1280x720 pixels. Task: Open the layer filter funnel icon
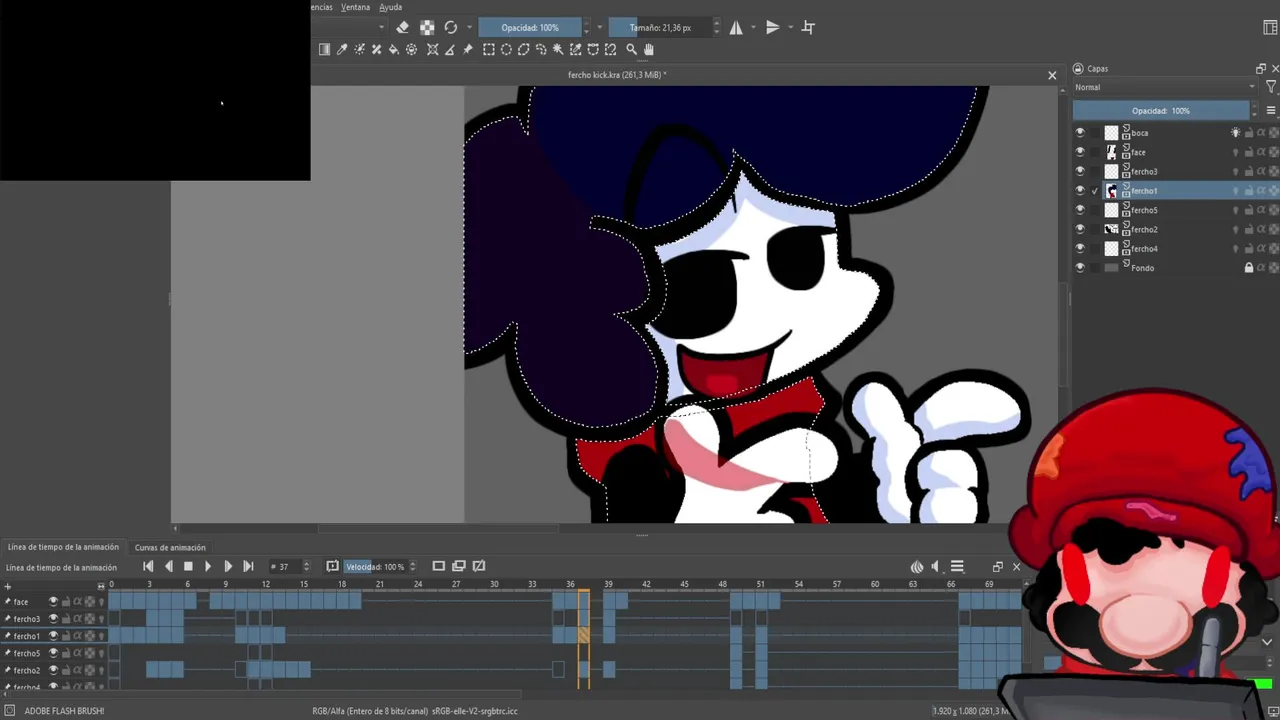click(x=1271, y=87)
